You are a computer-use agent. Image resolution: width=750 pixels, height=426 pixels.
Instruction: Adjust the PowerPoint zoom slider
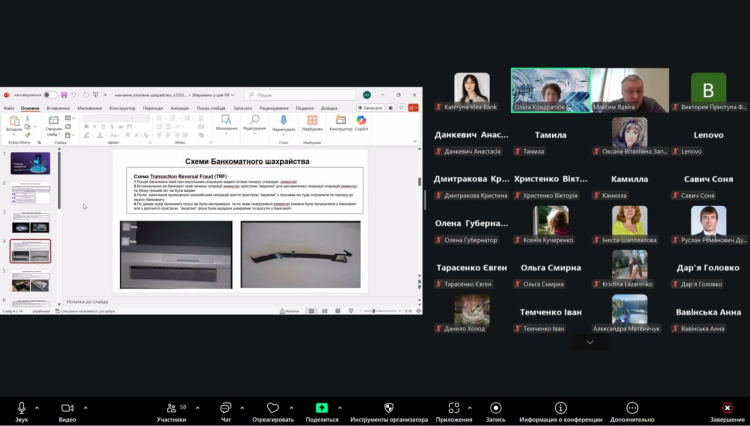[x=377, y=311]
